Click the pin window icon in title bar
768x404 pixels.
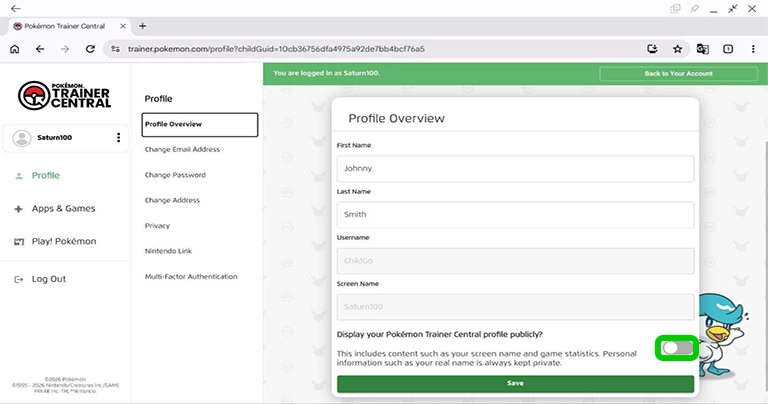(x=694, y=9)
